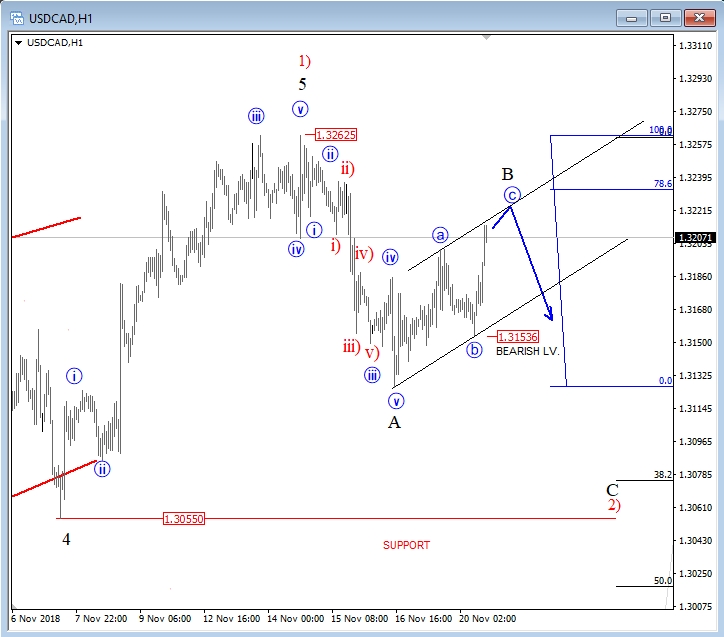
Task: Select the 50.0 Fibonacci level label
Action: [x=663, y=580]
